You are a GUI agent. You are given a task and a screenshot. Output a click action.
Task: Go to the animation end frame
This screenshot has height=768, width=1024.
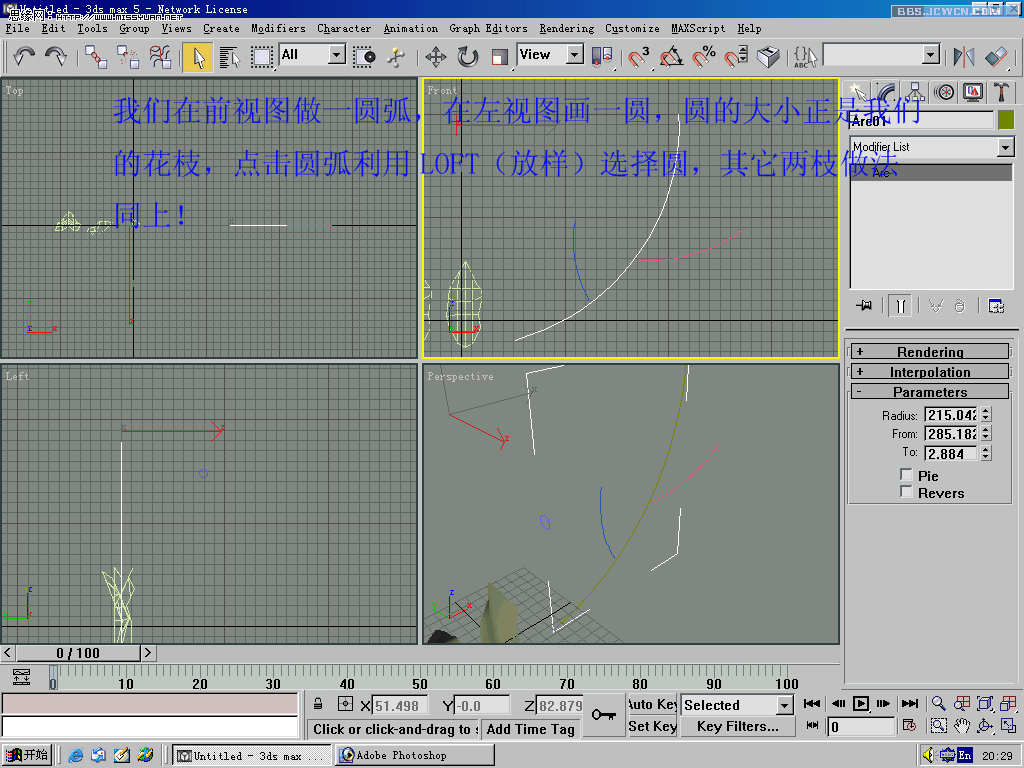(909, 703)
